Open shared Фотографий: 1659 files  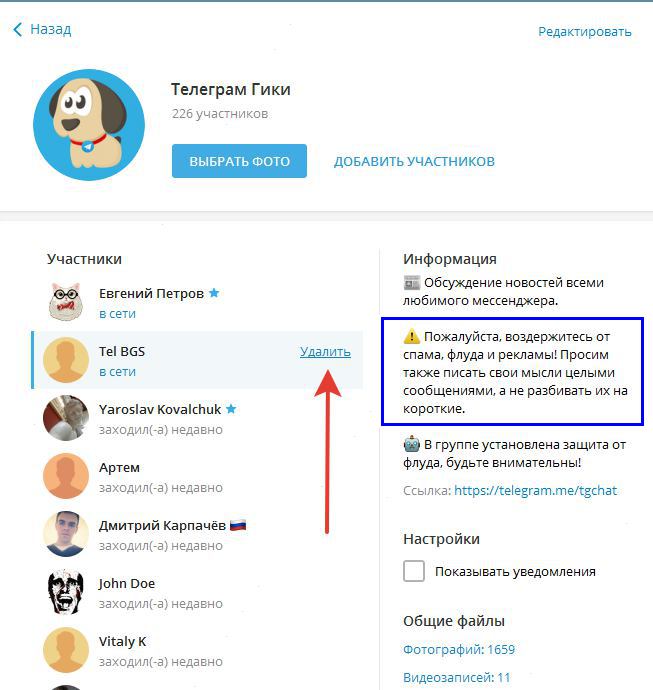[x=459, y=650]
